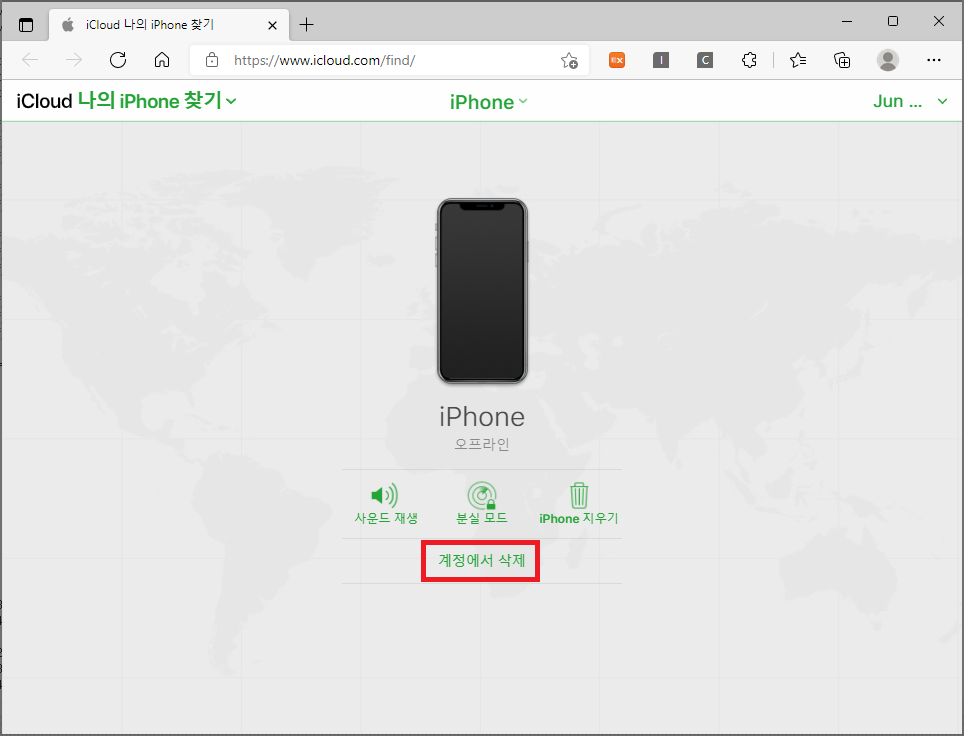Click the browser profile avatar

887,60
